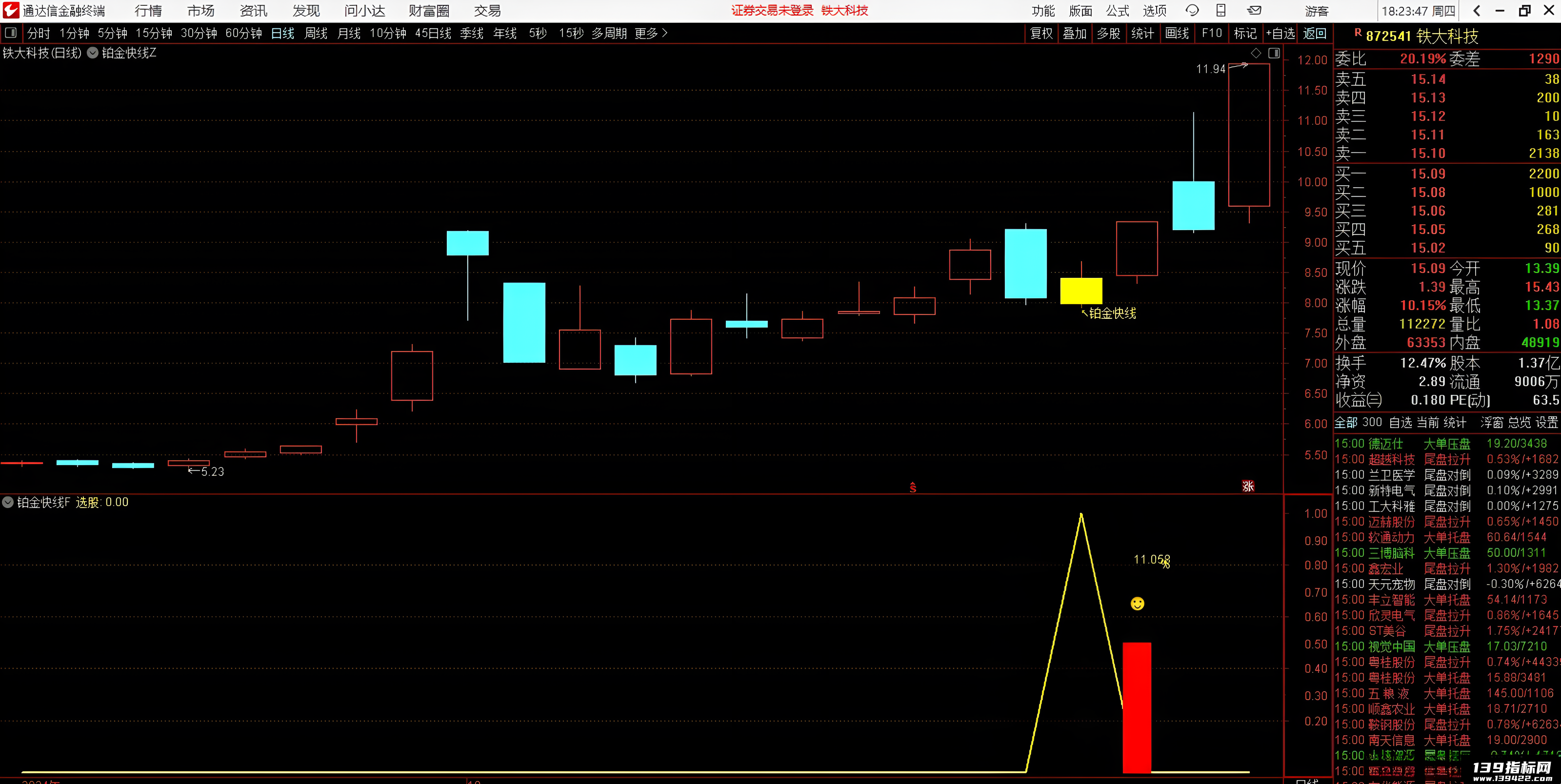
Task: Click the back arrow in the title bar
Action: coord(1476,10)
